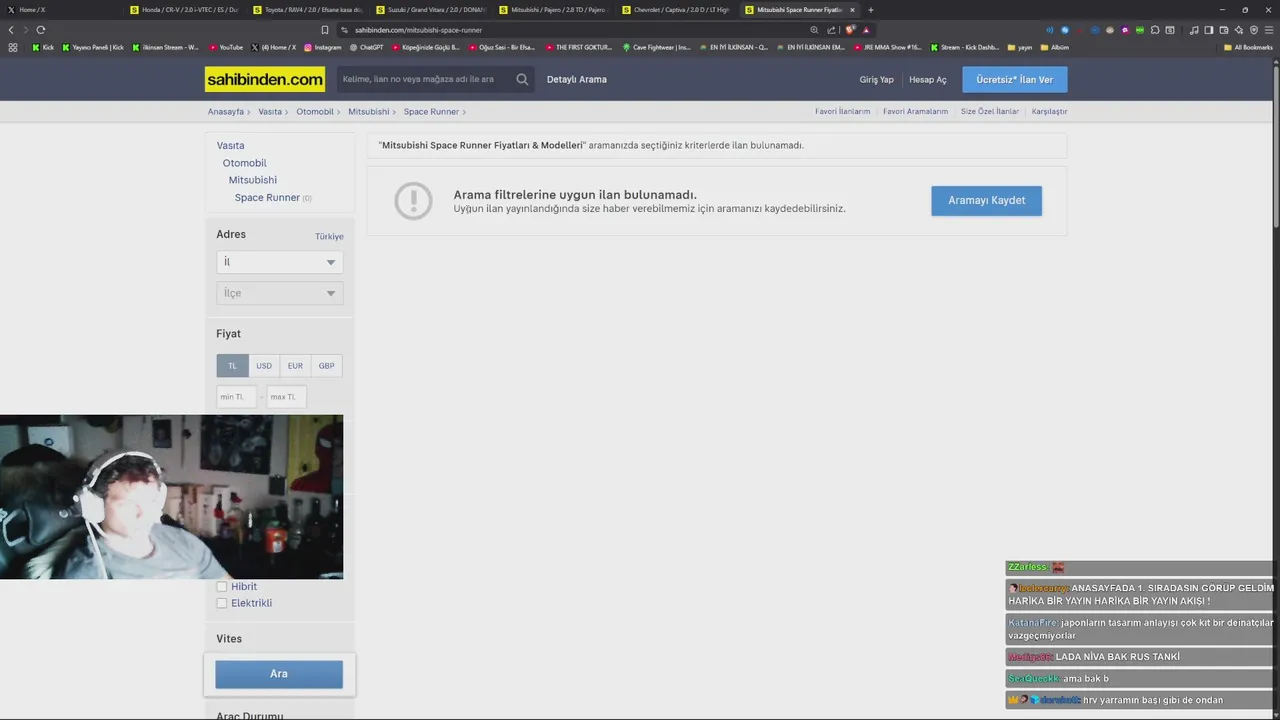
Task: Open the Kick bookmark
Action: pyautogui.click(x=43, y=47)
